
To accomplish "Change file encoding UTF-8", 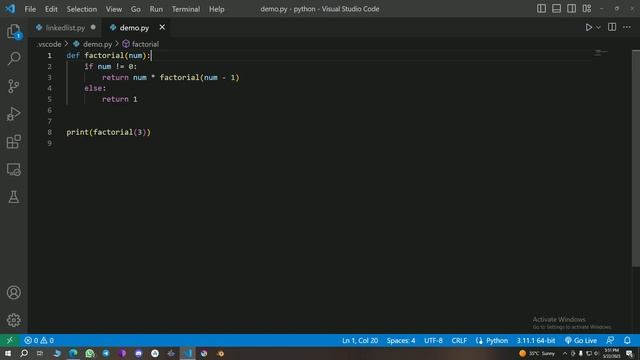I will [x=433, y=340].
